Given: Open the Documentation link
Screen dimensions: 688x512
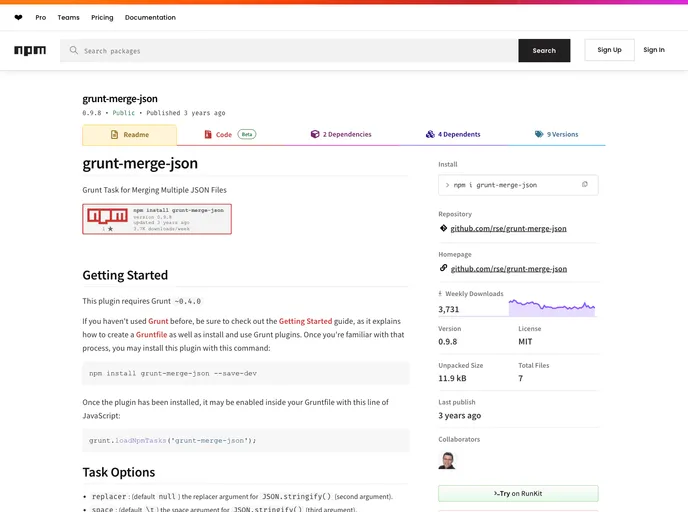Looking at the screenshot, I should [150, 18].
